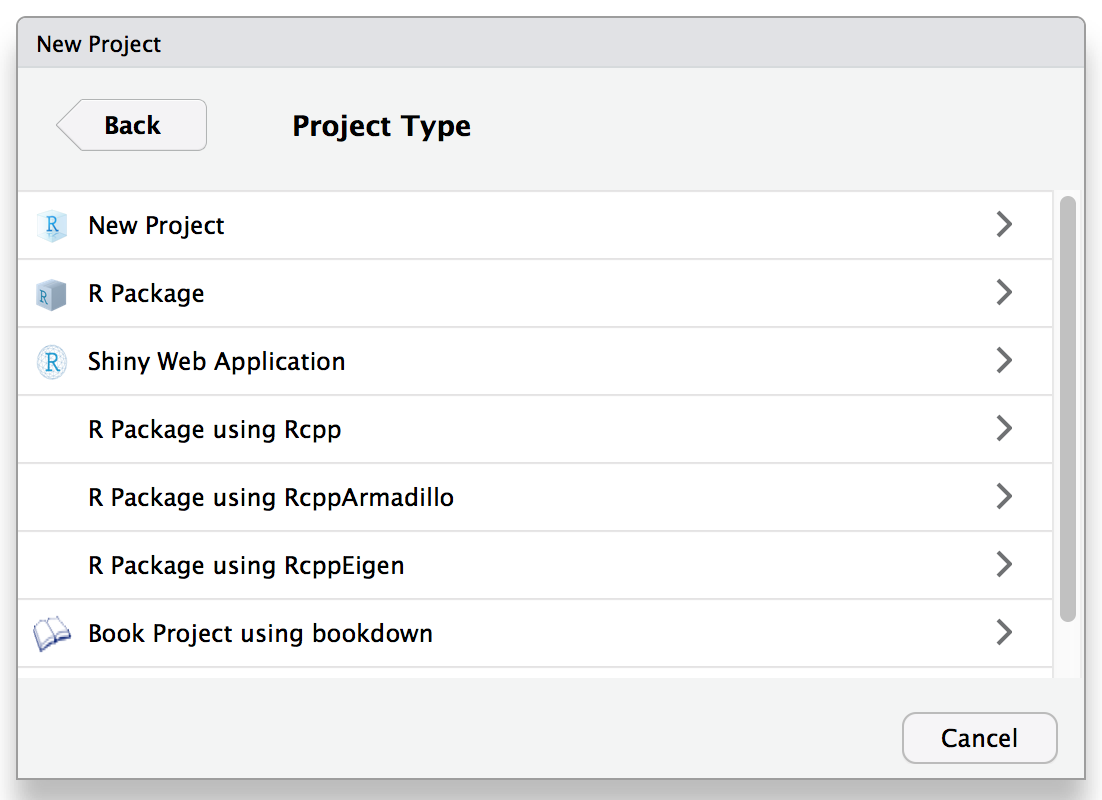The image size is (1102, 800).
Task: Select the New Project list entry text
Action: click(156, 226)
